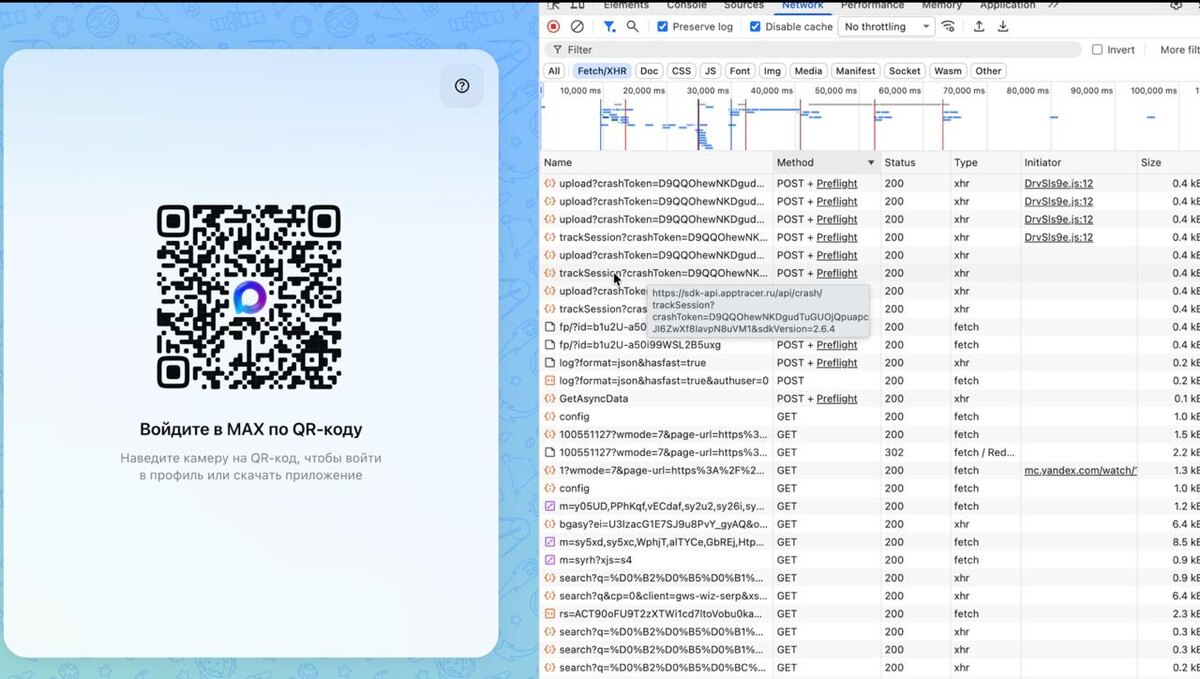Click the export HAR download arrow icon
The image size is (1200, 679).
coord(1003,27)
